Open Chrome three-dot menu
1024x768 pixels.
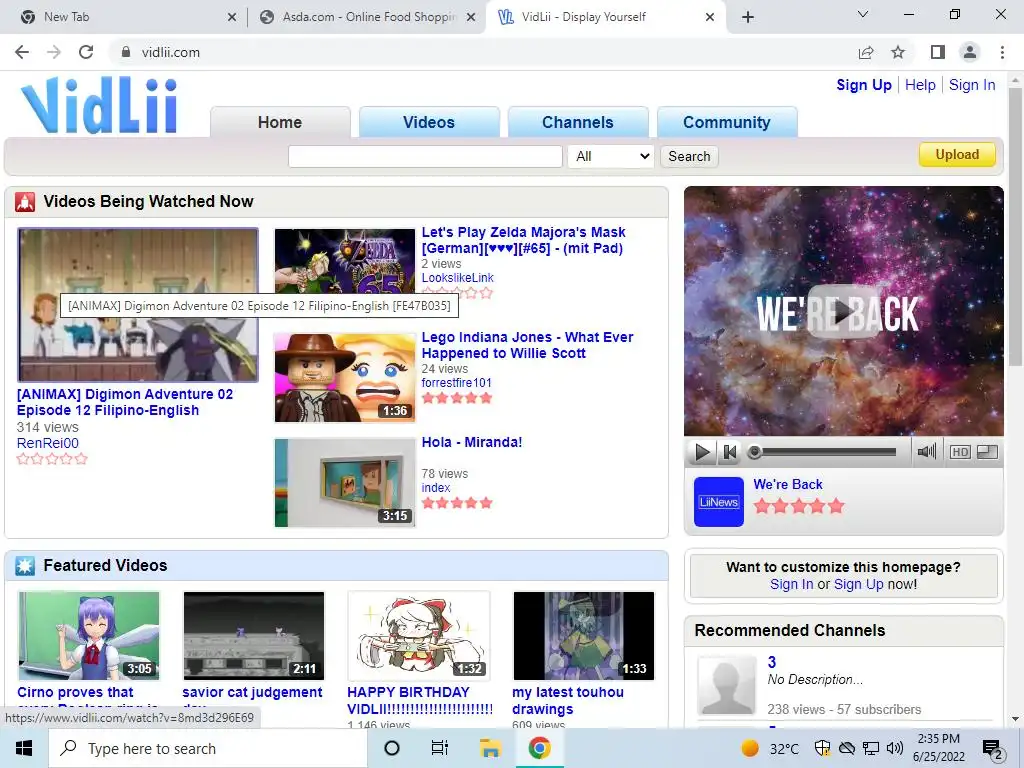1002,52
